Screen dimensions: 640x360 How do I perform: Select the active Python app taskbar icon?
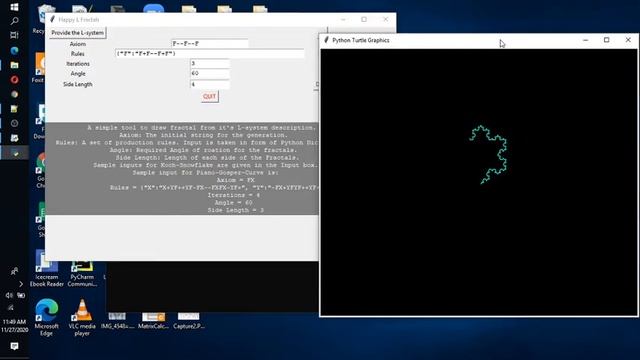tap(15, 153)
